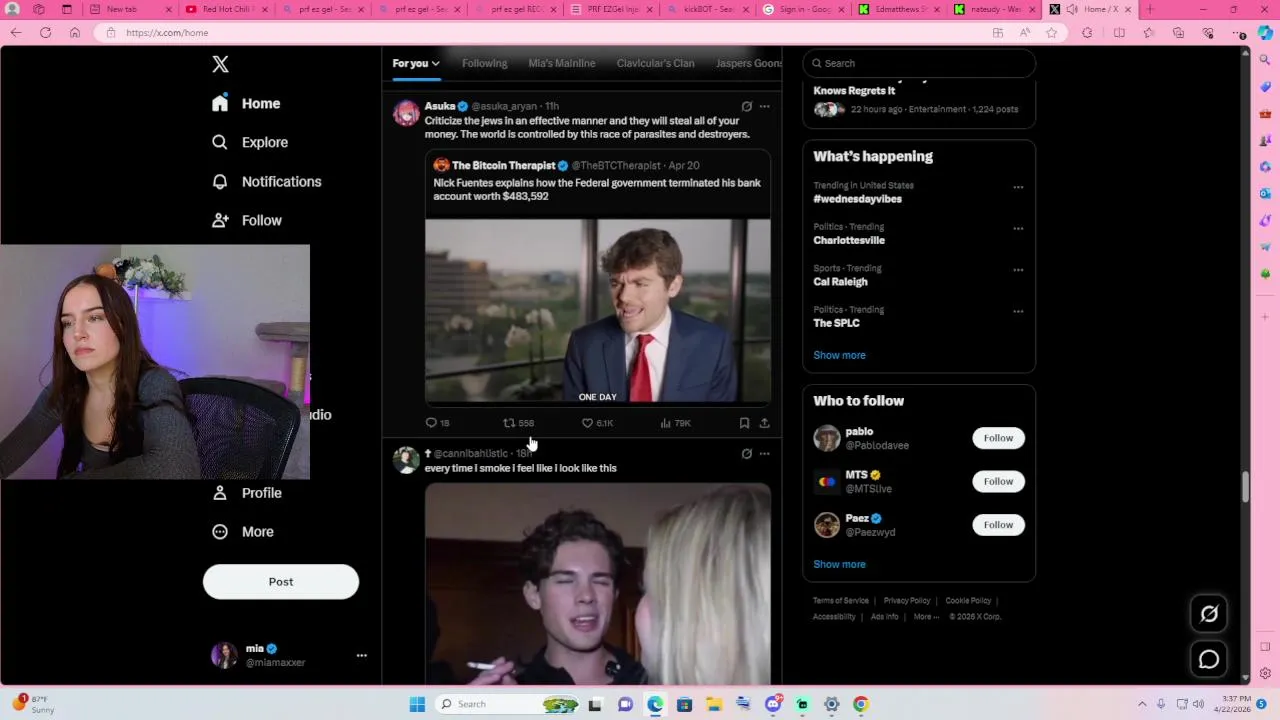Open Follow people page

point(247,220)
